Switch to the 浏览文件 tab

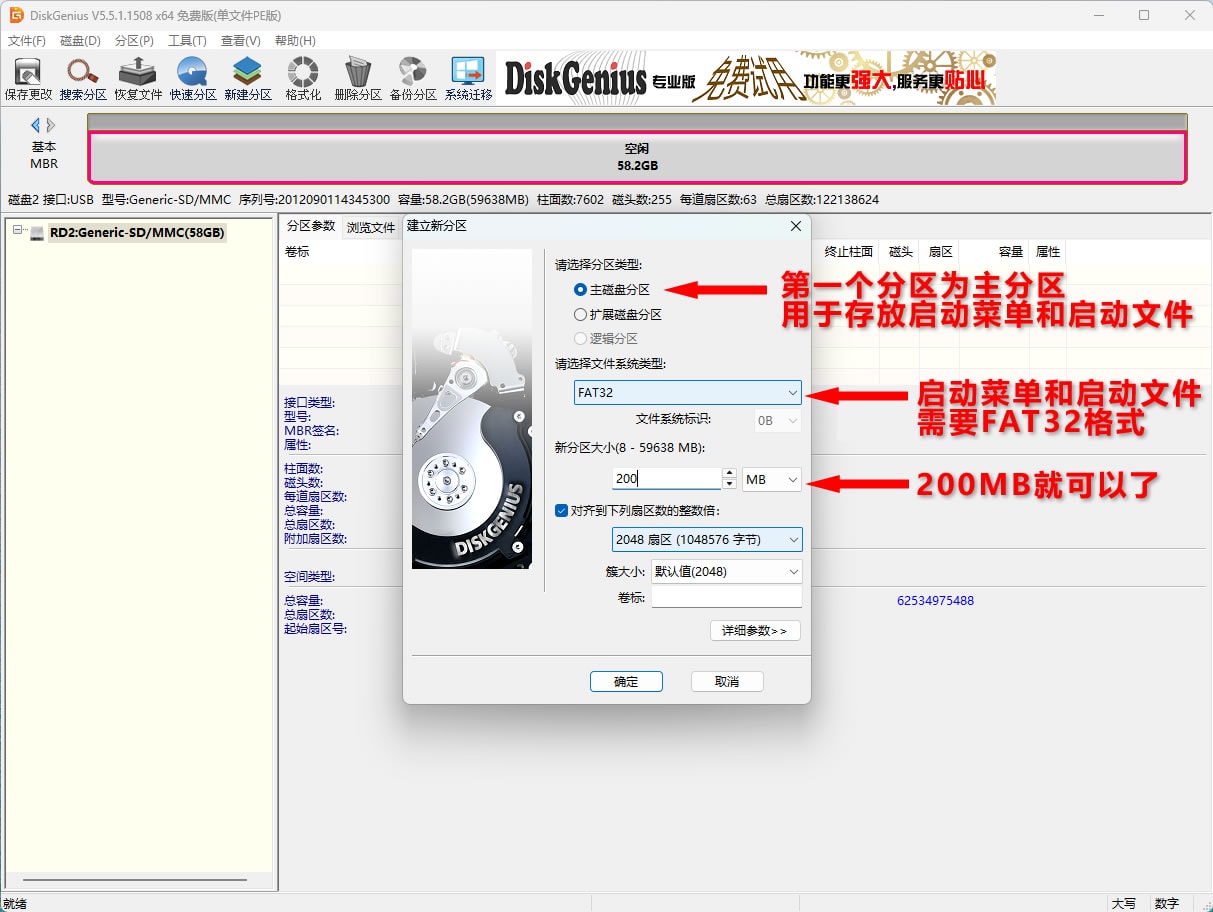pos(371,227)
